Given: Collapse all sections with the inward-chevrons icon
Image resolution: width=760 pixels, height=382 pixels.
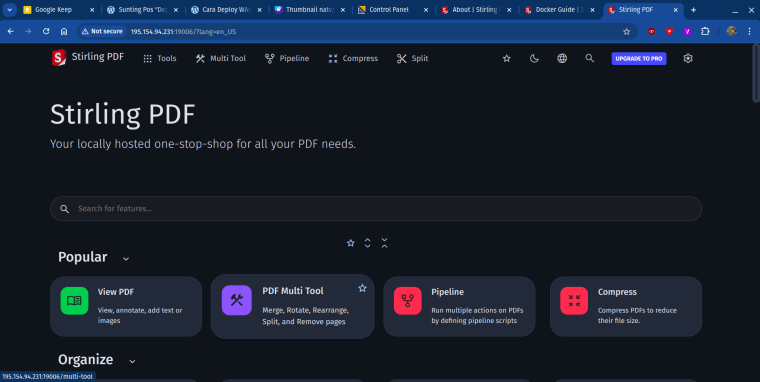Looking at the screenshot, I should (384, 243).
